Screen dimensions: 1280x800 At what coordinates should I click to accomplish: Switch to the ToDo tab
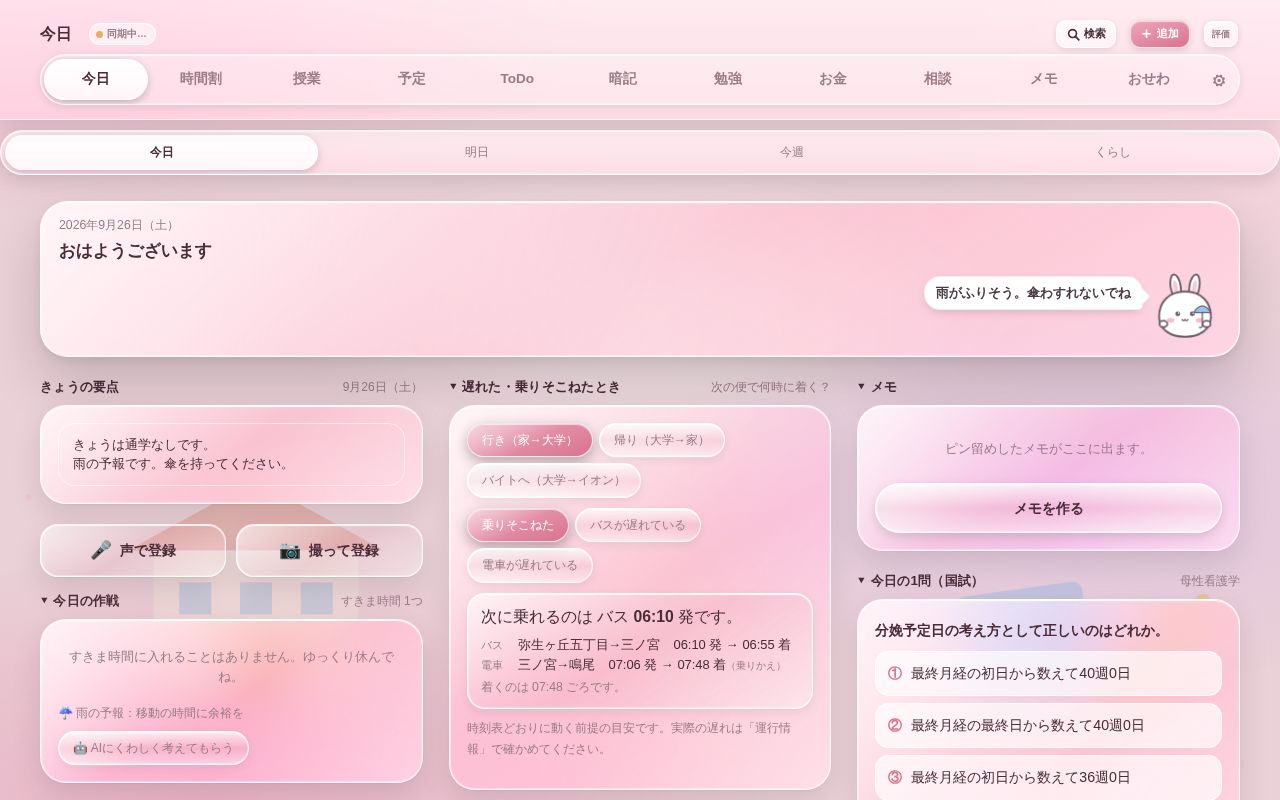[517, 79]
